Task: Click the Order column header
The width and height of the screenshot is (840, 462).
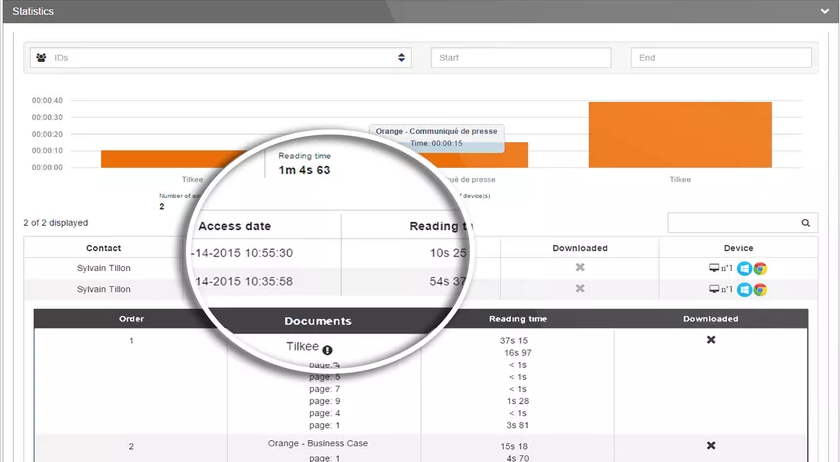Action: (131, 319)
